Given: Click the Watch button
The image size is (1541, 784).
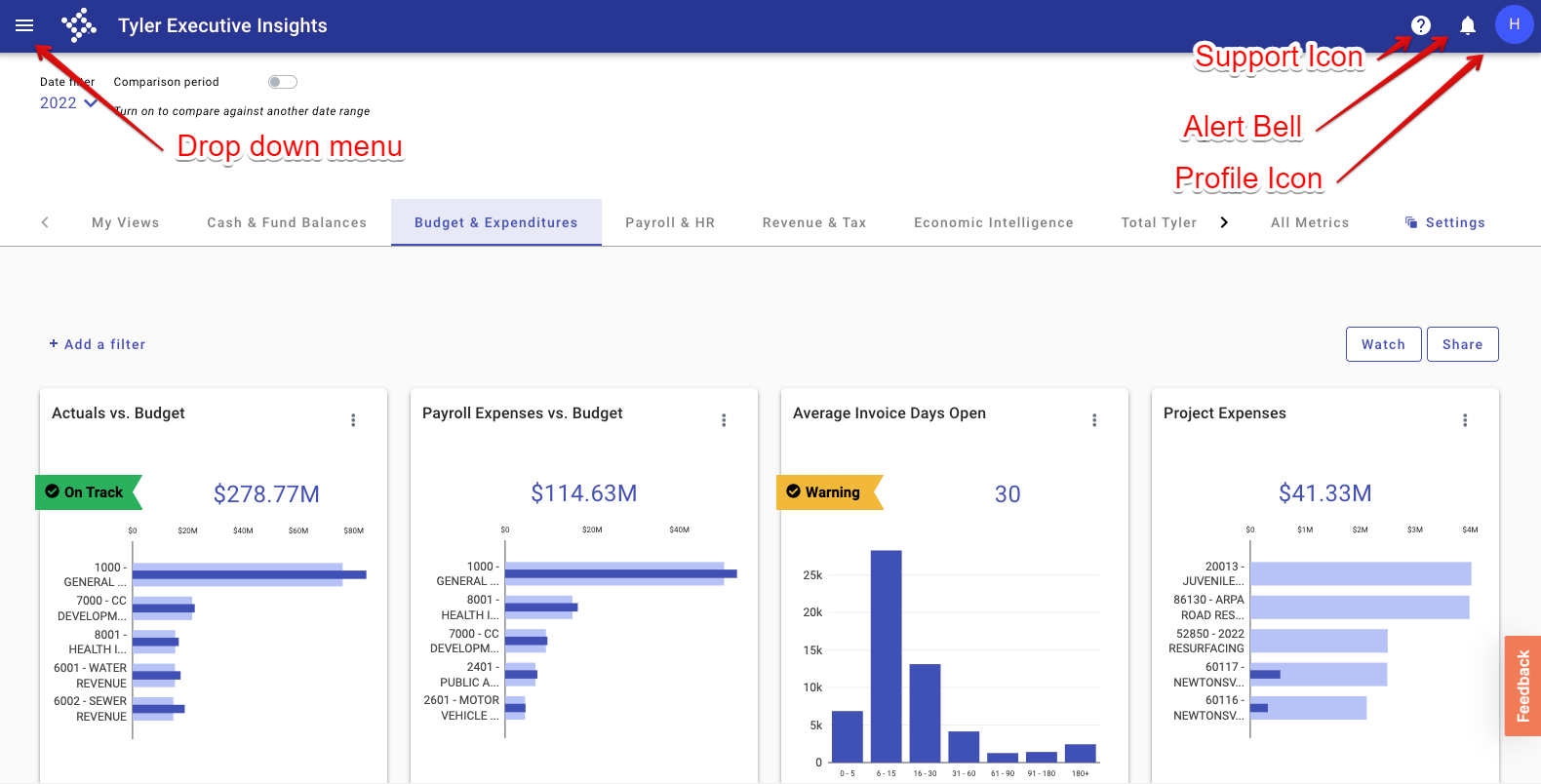Looking at the screenshot, I should pyautogui.click(x=1384, y=344).
